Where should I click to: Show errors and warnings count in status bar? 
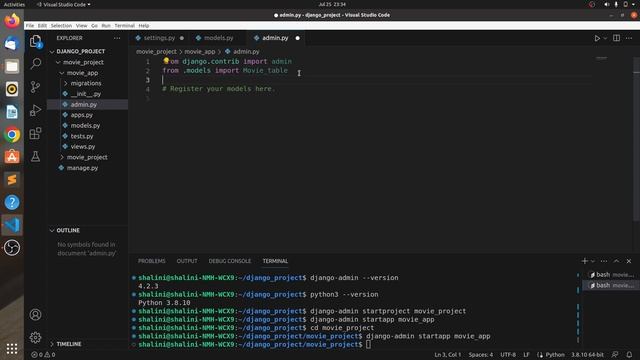[x=43, y=355]
